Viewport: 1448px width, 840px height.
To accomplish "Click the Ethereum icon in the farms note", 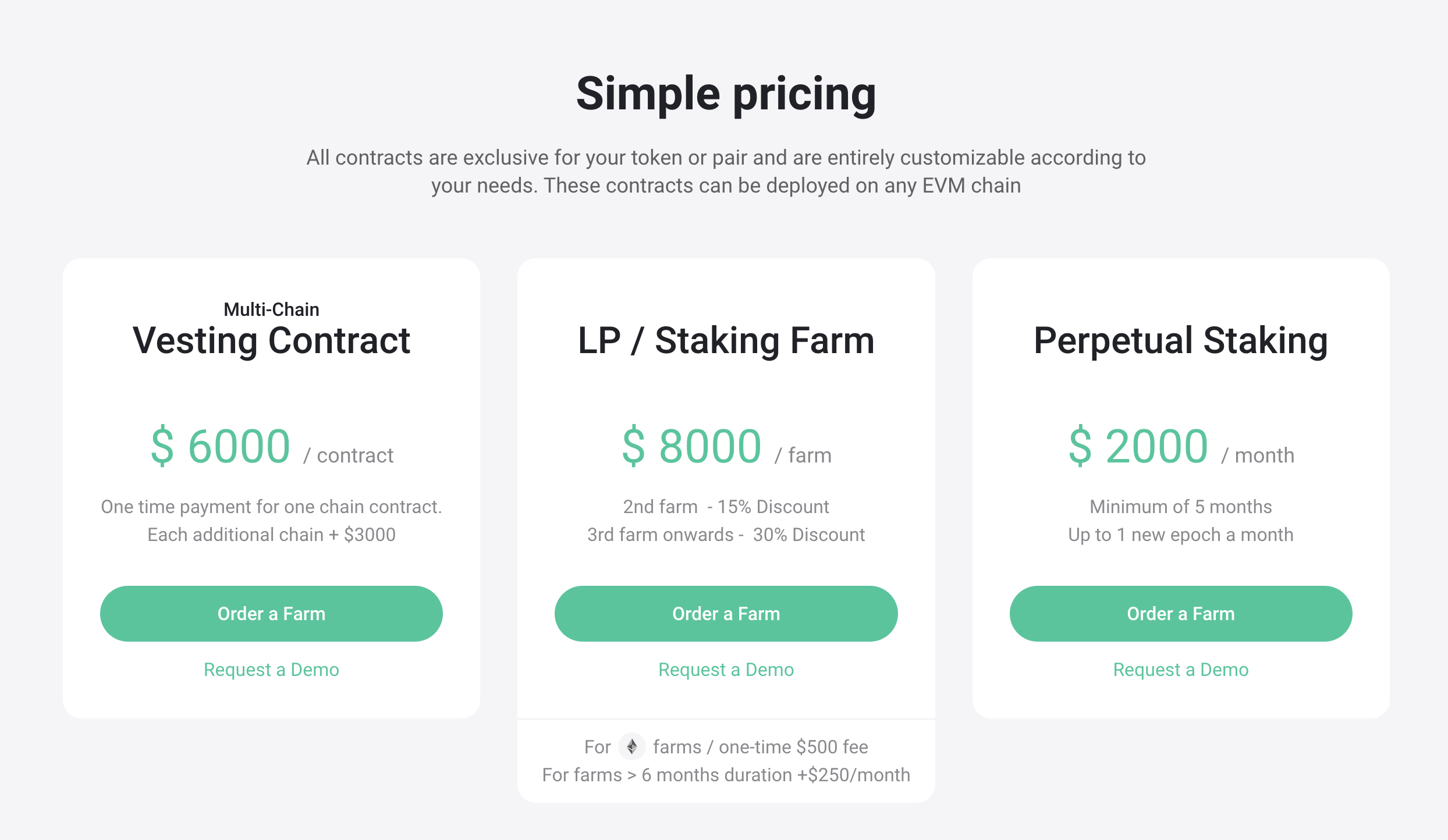I will [631, 746].
